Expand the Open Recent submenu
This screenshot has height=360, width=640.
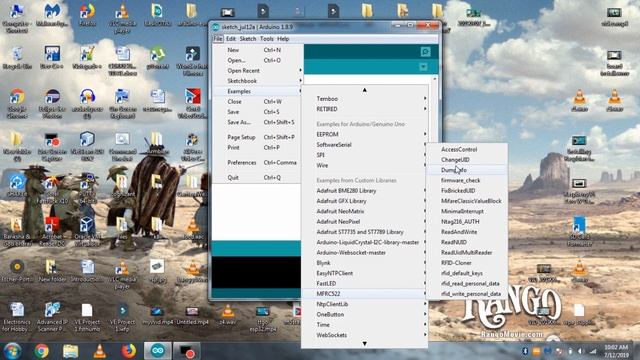pos(258,71)
